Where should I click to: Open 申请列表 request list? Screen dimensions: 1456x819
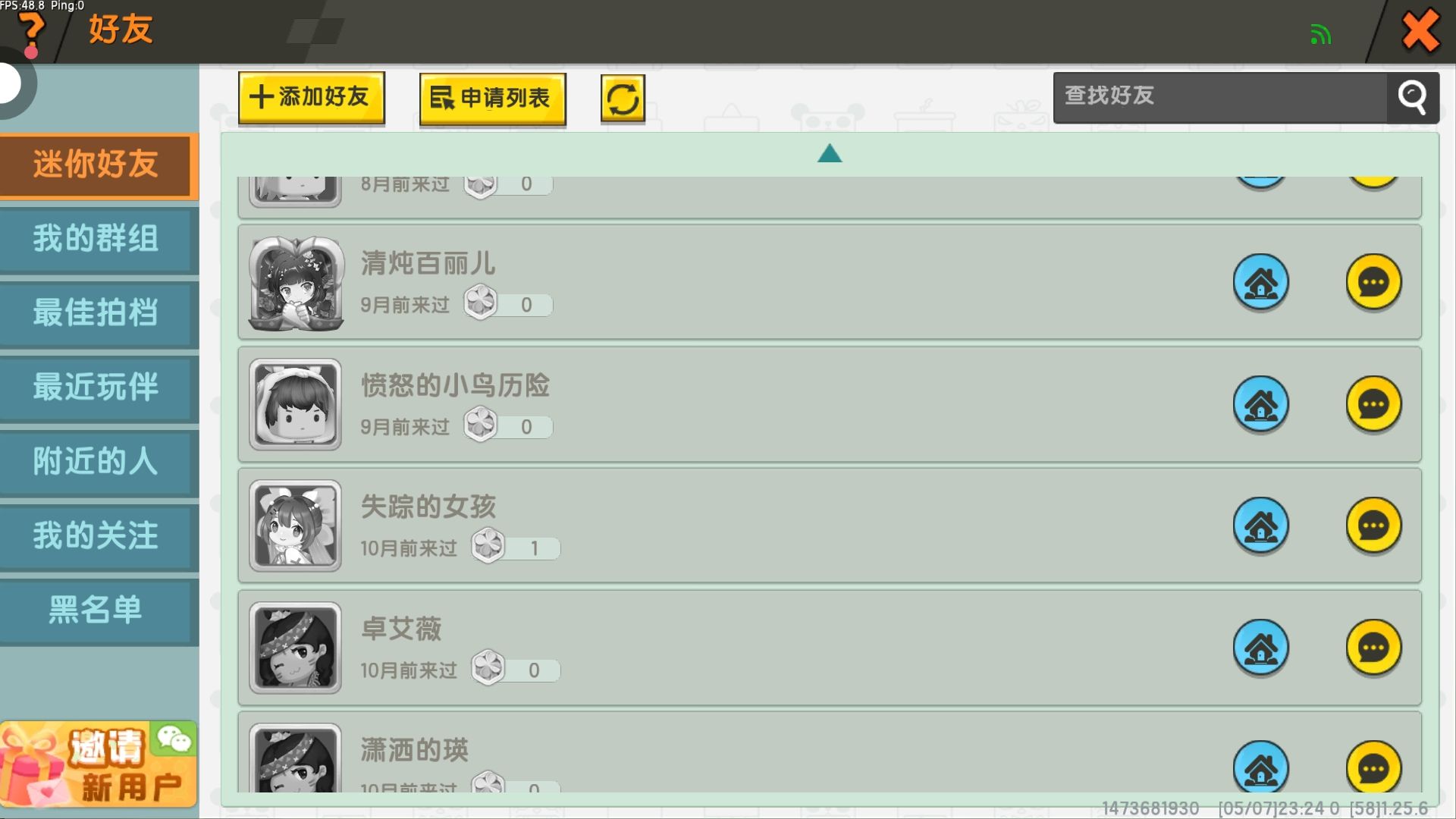tap(492, 99)
